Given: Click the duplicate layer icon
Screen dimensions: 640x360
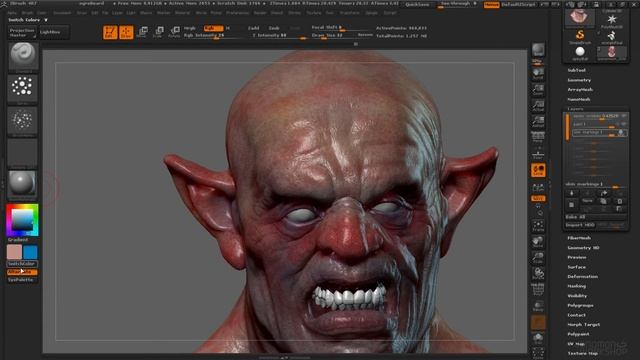Looking at the screenshot, I should (603, 202).
